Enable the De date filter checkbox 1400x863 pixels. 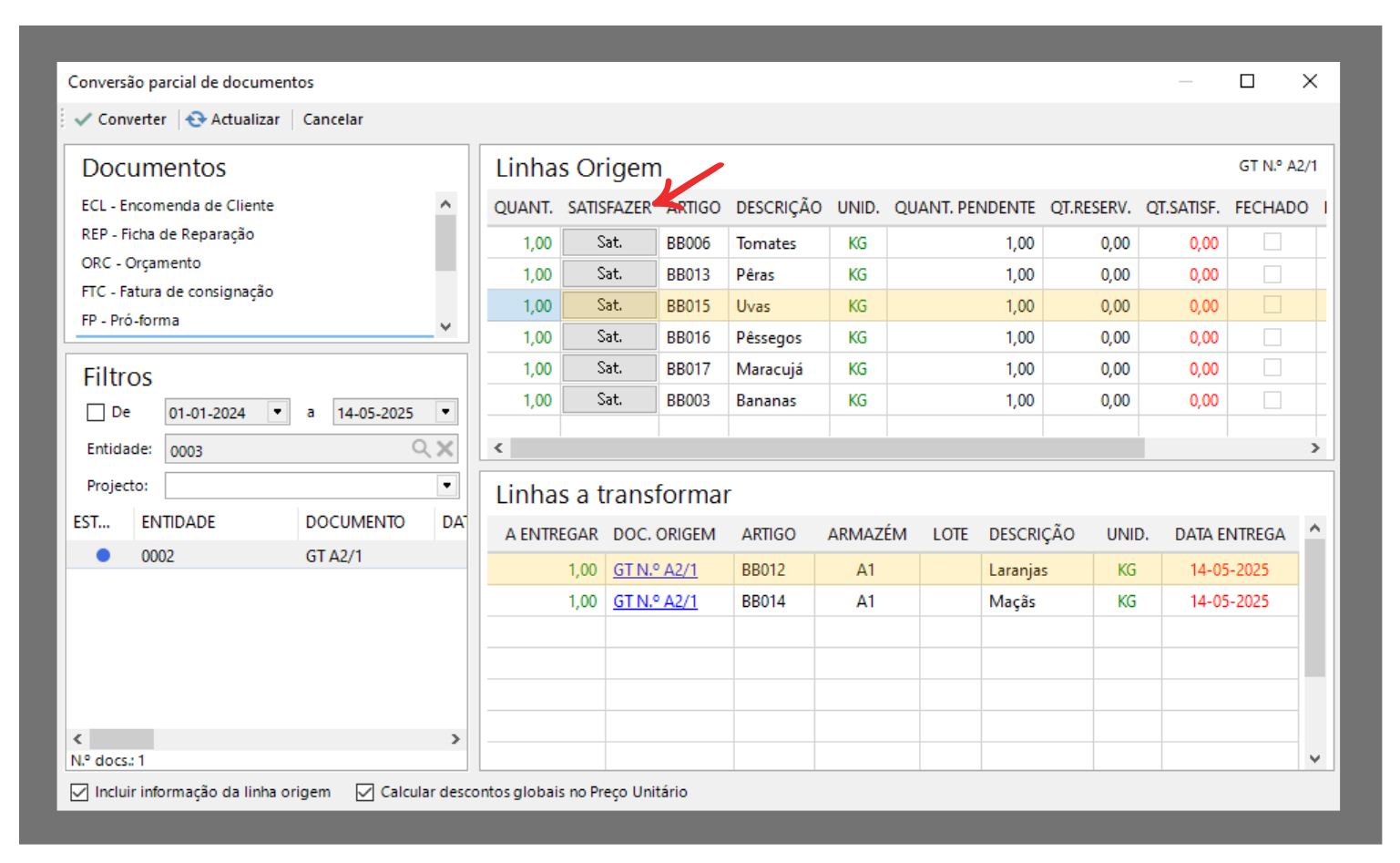[96, 413]
